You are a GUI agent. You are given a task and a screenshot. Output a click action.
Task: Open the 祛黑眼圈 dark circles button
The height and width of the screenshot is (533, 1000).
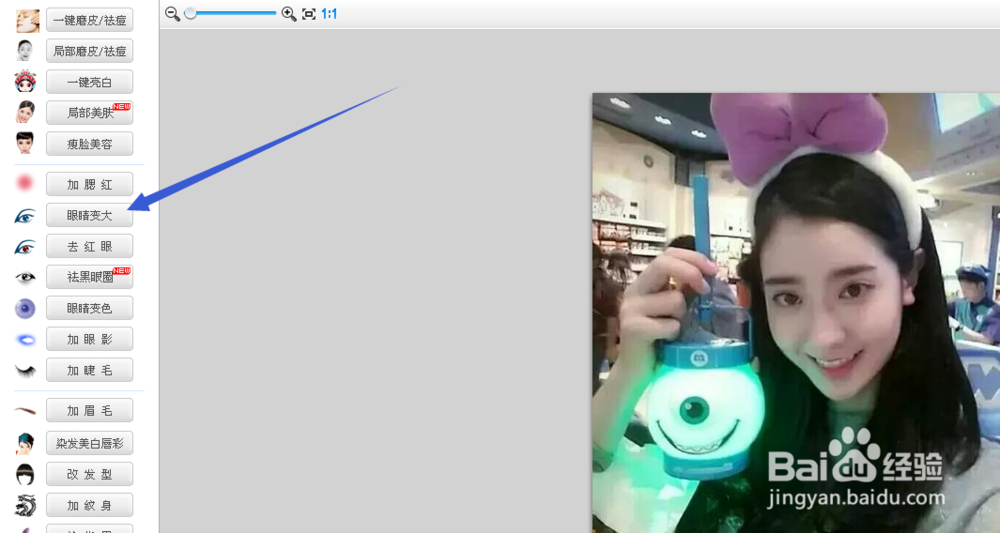pos(89,277)
